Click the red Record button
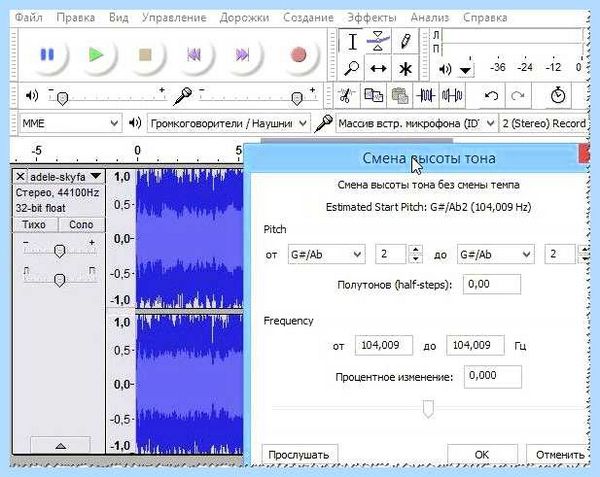Screen dimensions: 600x477 [x=298, y=55]
